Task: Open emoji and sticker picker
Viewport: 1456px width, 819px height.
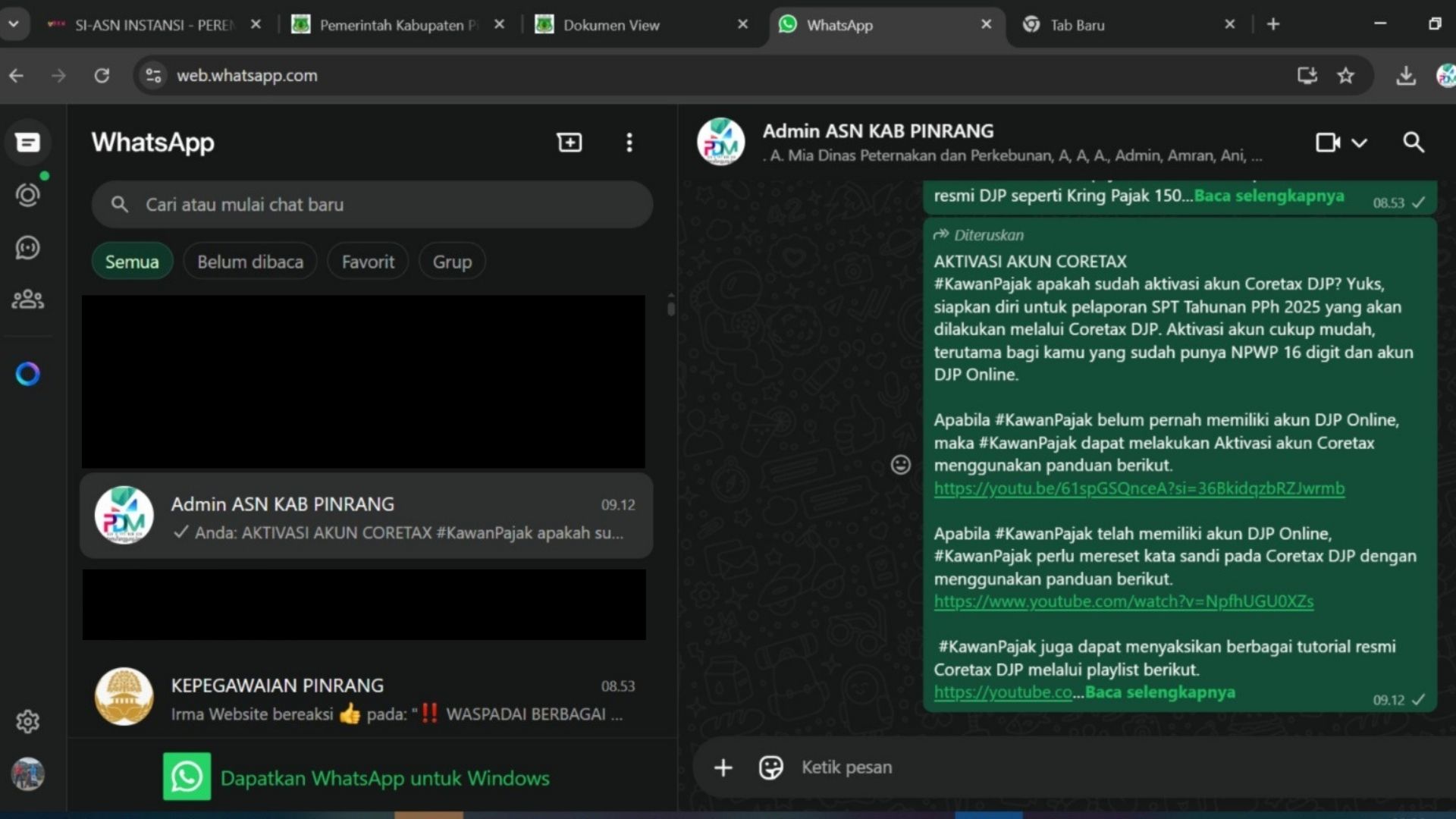Action: pyautogui.click(x=770, y=767)
